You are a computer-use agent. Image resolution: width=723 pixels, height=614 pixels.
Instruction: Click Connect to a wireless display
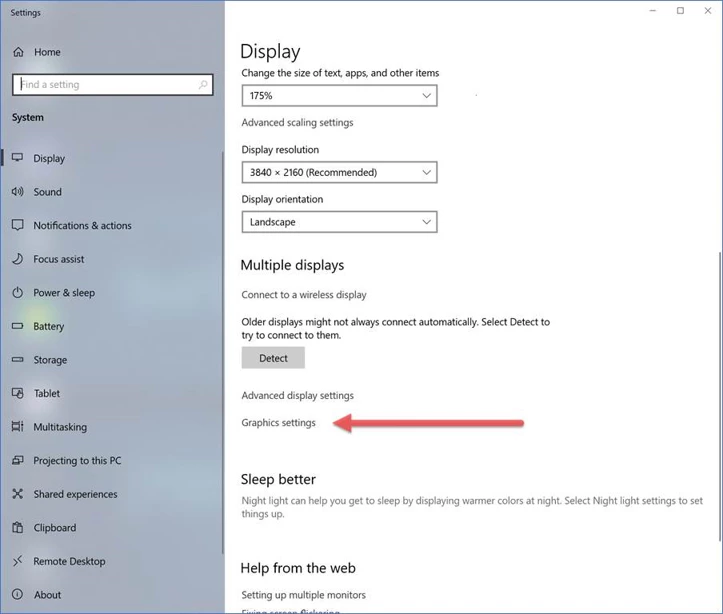pos(304,295)
